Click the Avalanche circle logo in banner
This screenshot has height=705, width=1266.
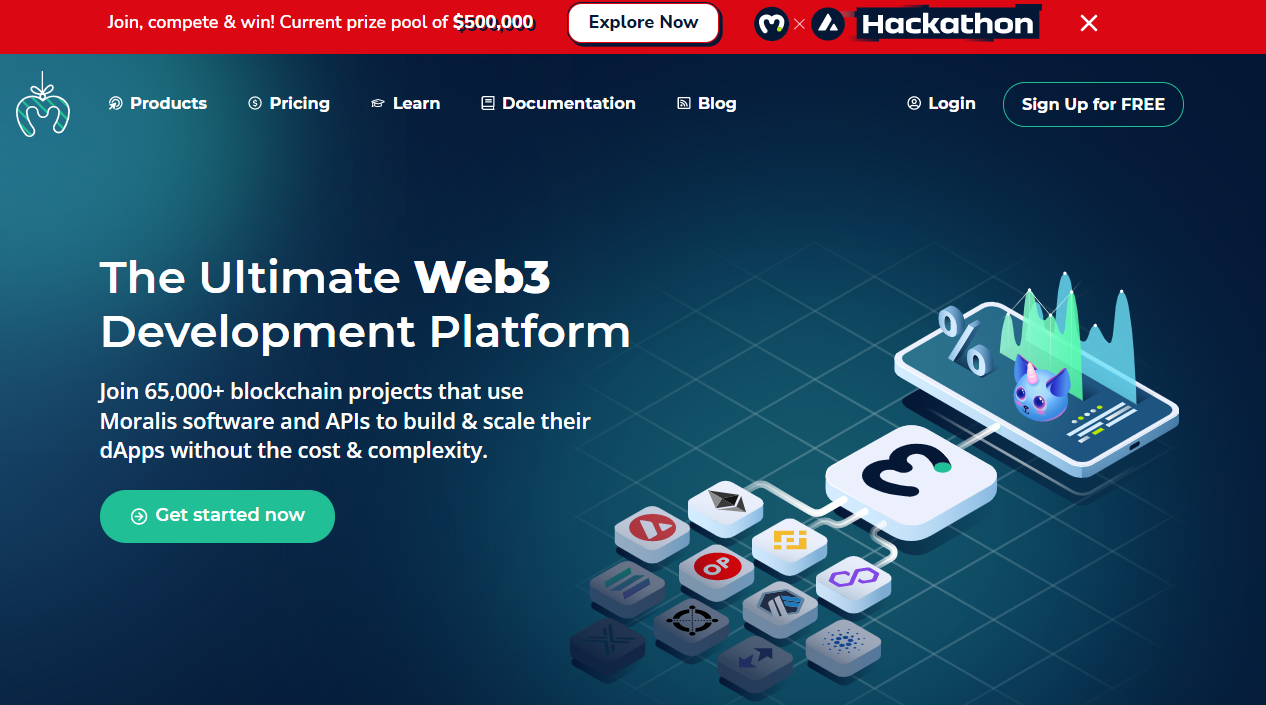[x=828, y=23]
